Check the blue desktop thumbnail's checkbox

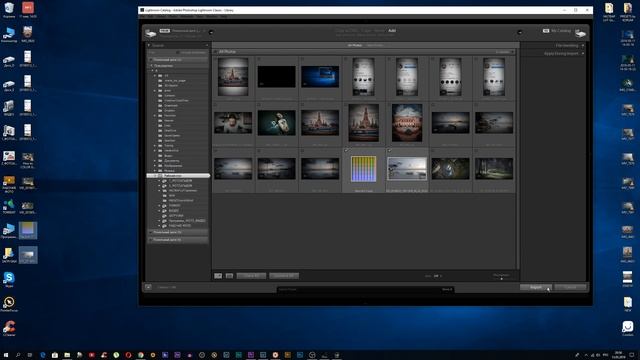(302, 59)
